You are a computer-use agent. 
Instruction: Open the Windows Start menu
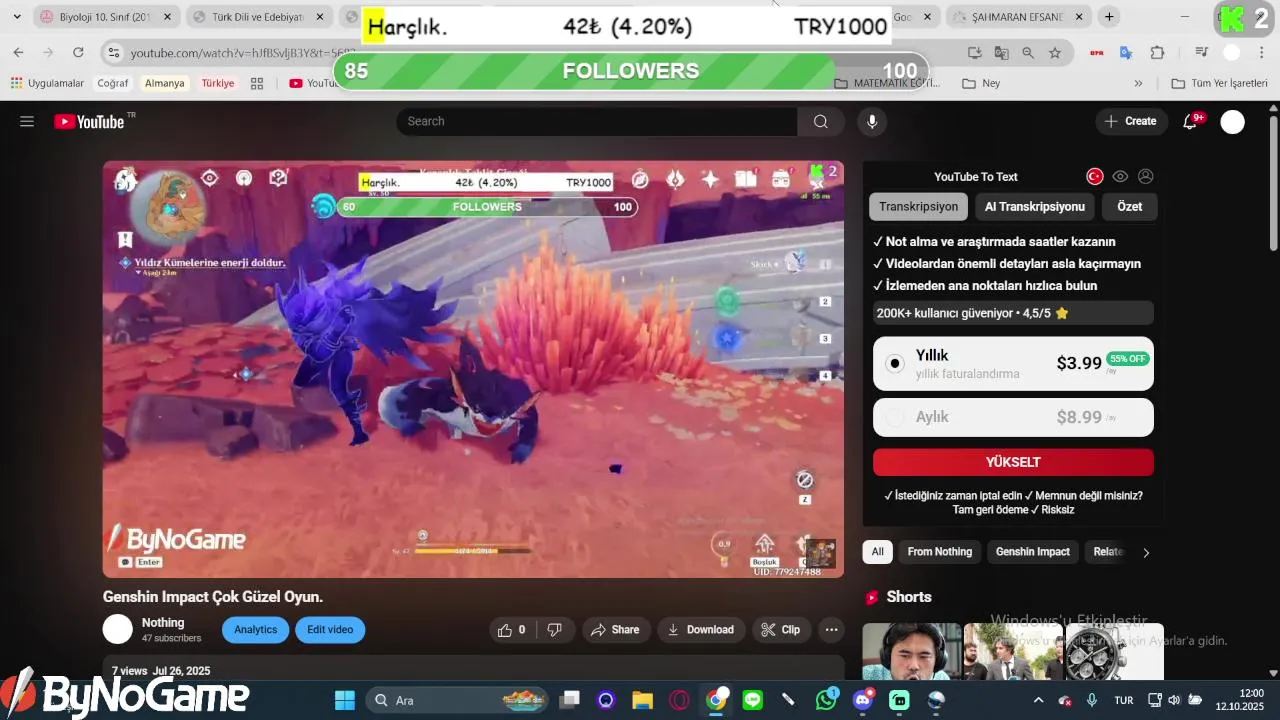pos(345,700)
